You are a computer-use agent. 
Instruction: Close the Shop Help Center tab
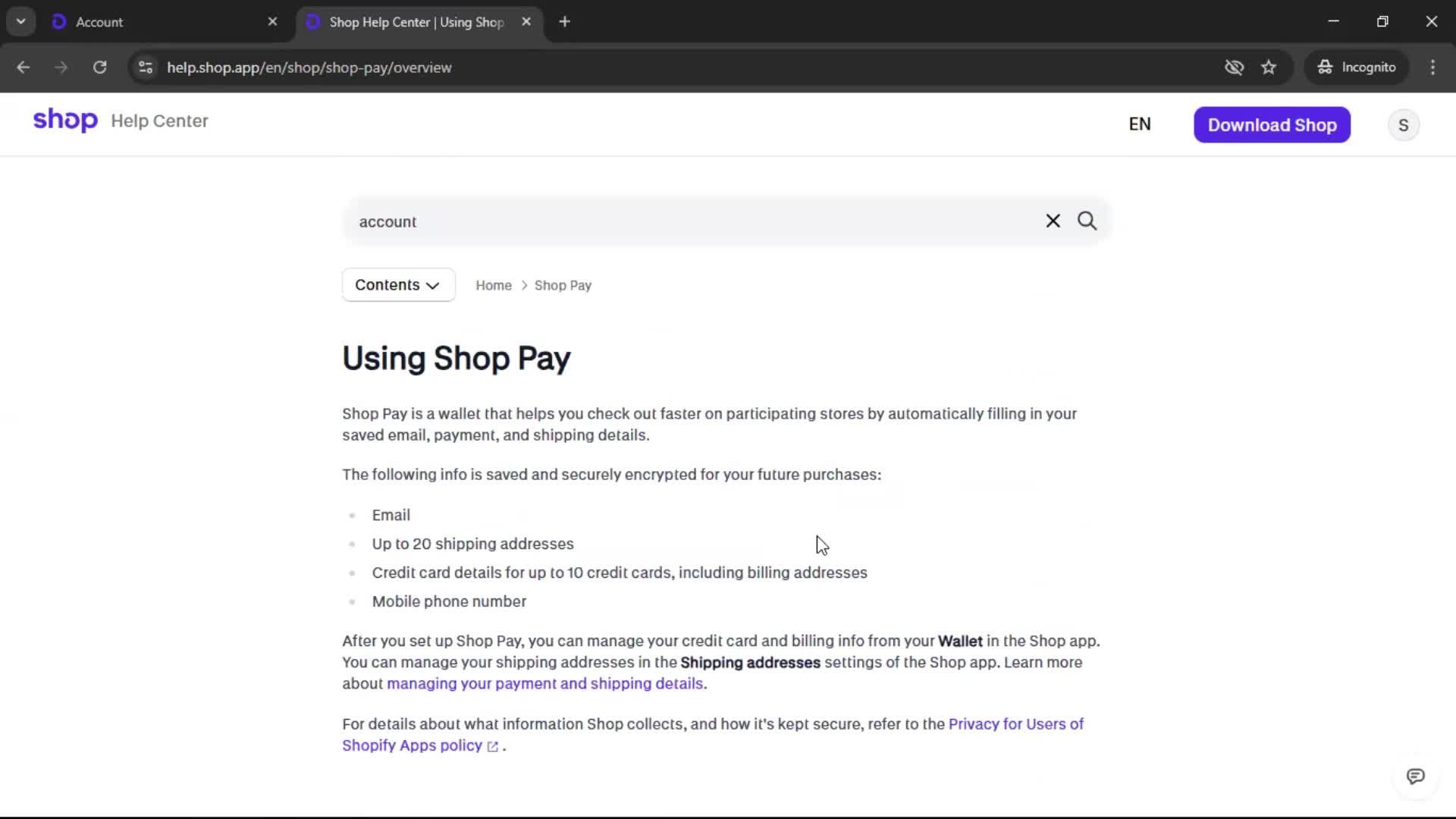526,22
